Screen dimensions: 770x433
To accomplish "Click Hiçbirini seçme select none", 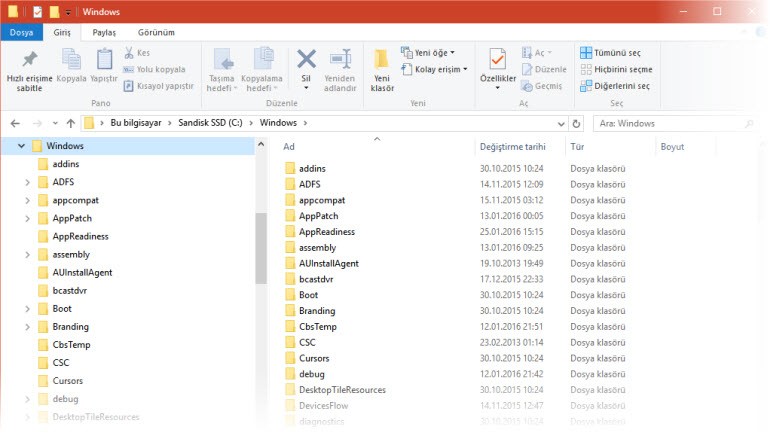I will pos(616,69).
